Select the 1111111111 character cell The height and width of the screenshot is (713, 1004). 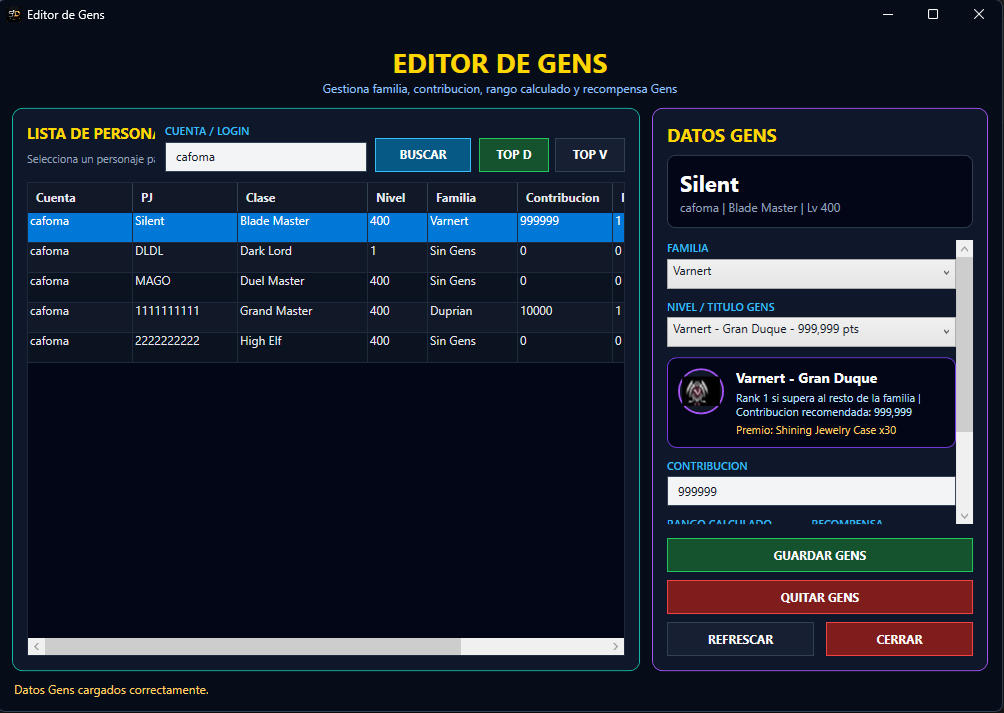point(185,317)
